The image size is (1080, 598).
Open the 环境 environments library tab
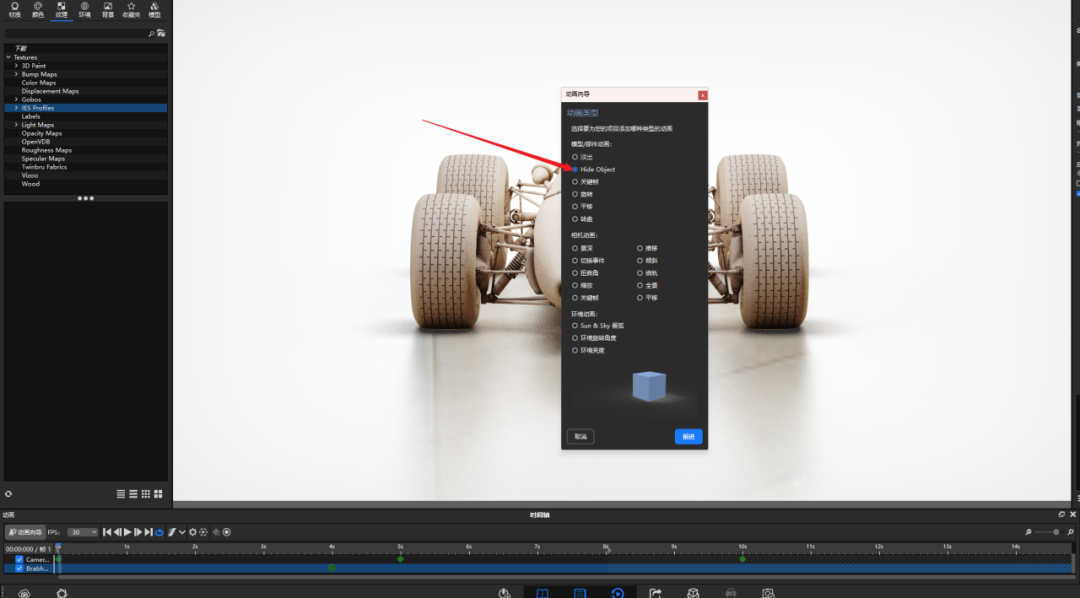pyautogui.click(x=85, y=10)
